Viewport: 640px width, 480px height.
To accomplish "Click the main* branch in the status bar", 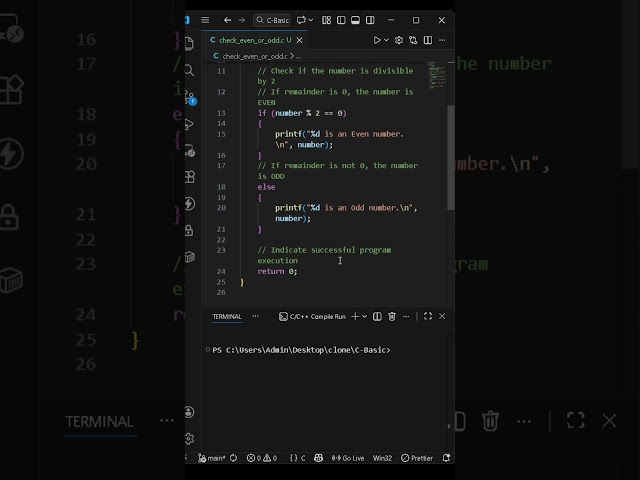I will (x=211, y=458).
